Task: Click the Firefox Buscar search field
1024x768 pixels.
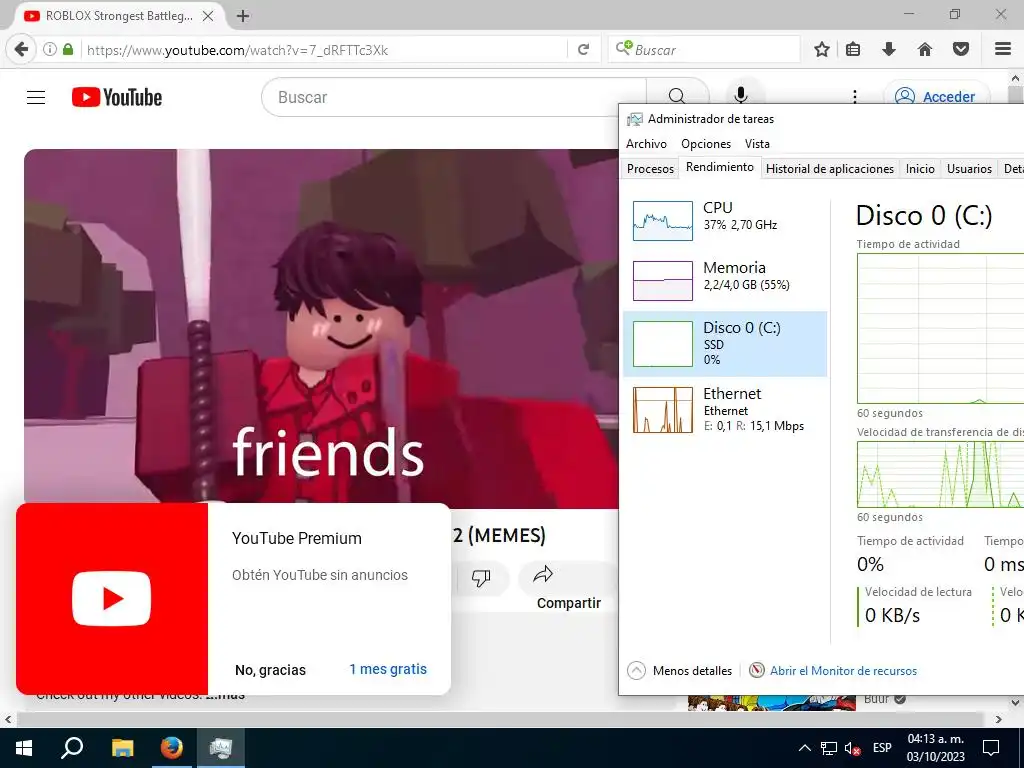Action: (704, 50)
